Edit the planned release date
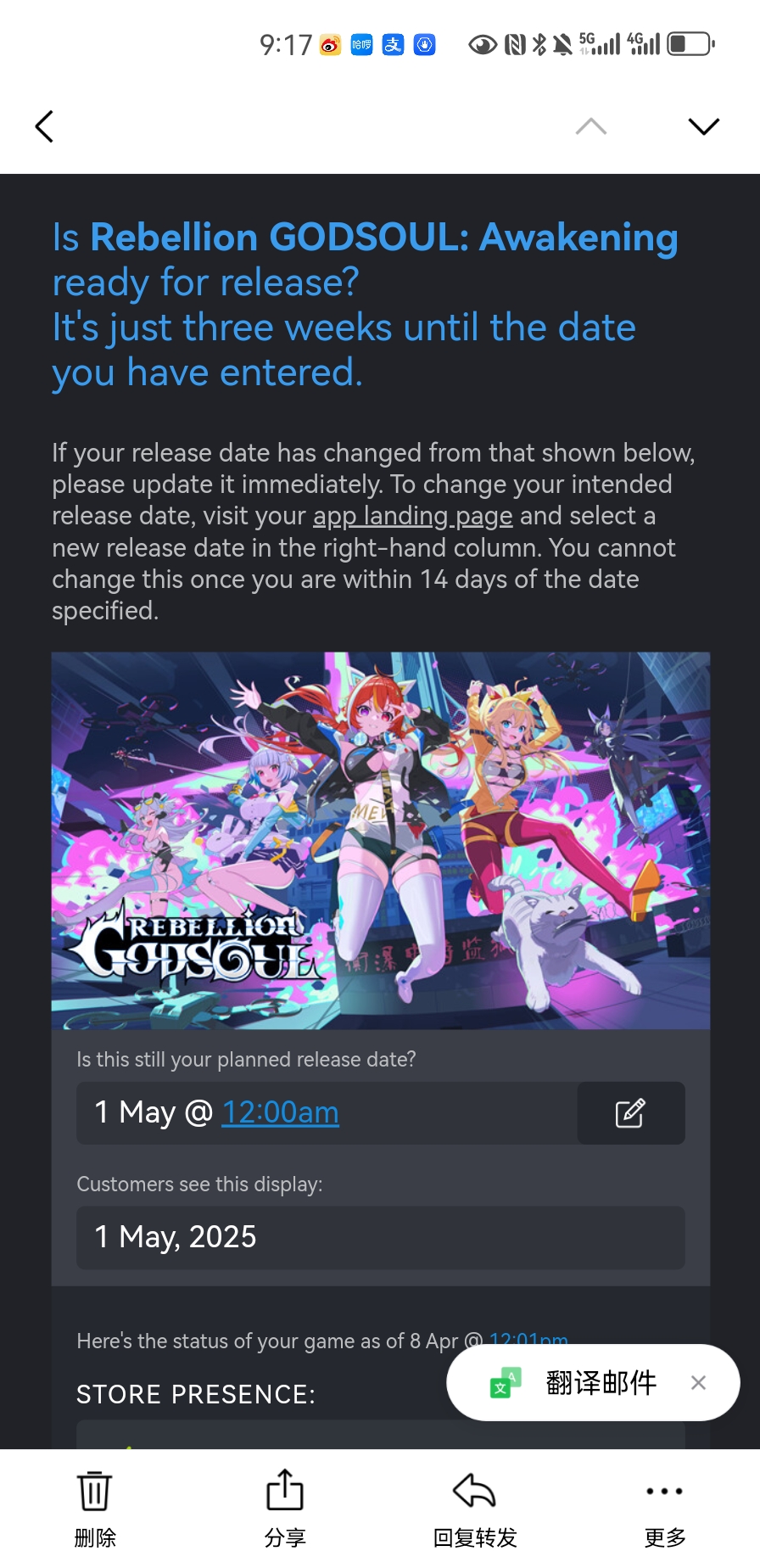The width and height of the screenshot is (760, 1568). (x=631, y=1112)
